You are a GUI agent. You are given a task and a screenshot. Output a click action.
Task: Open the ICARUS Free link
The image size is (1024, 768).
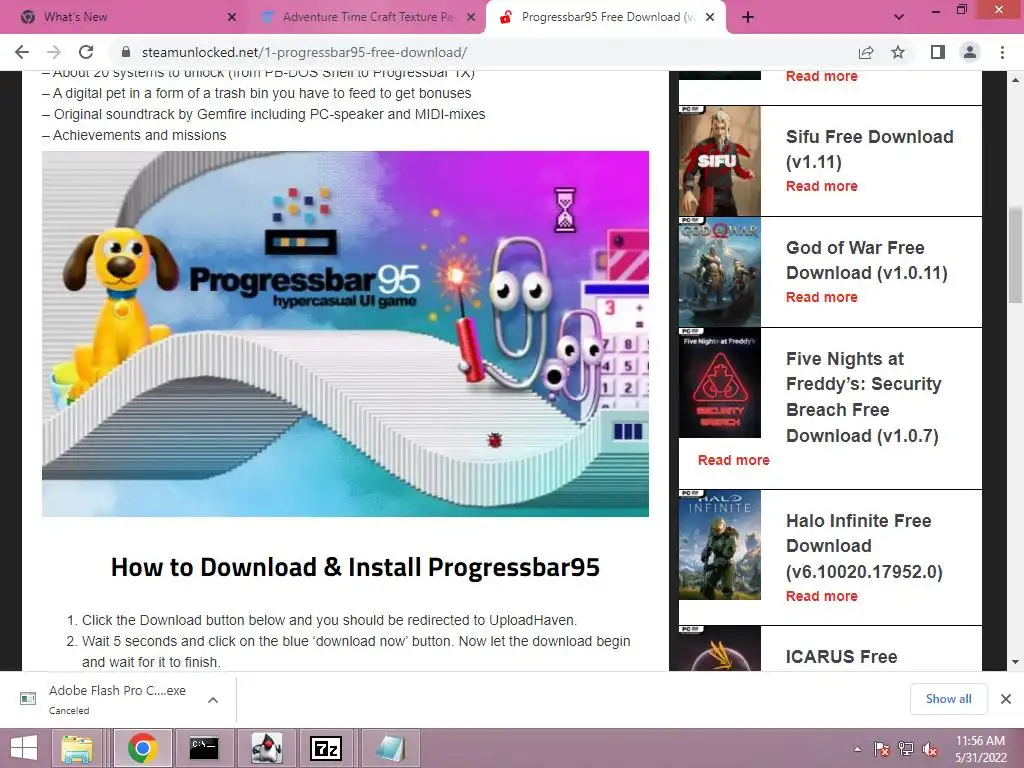click(841, 657)
